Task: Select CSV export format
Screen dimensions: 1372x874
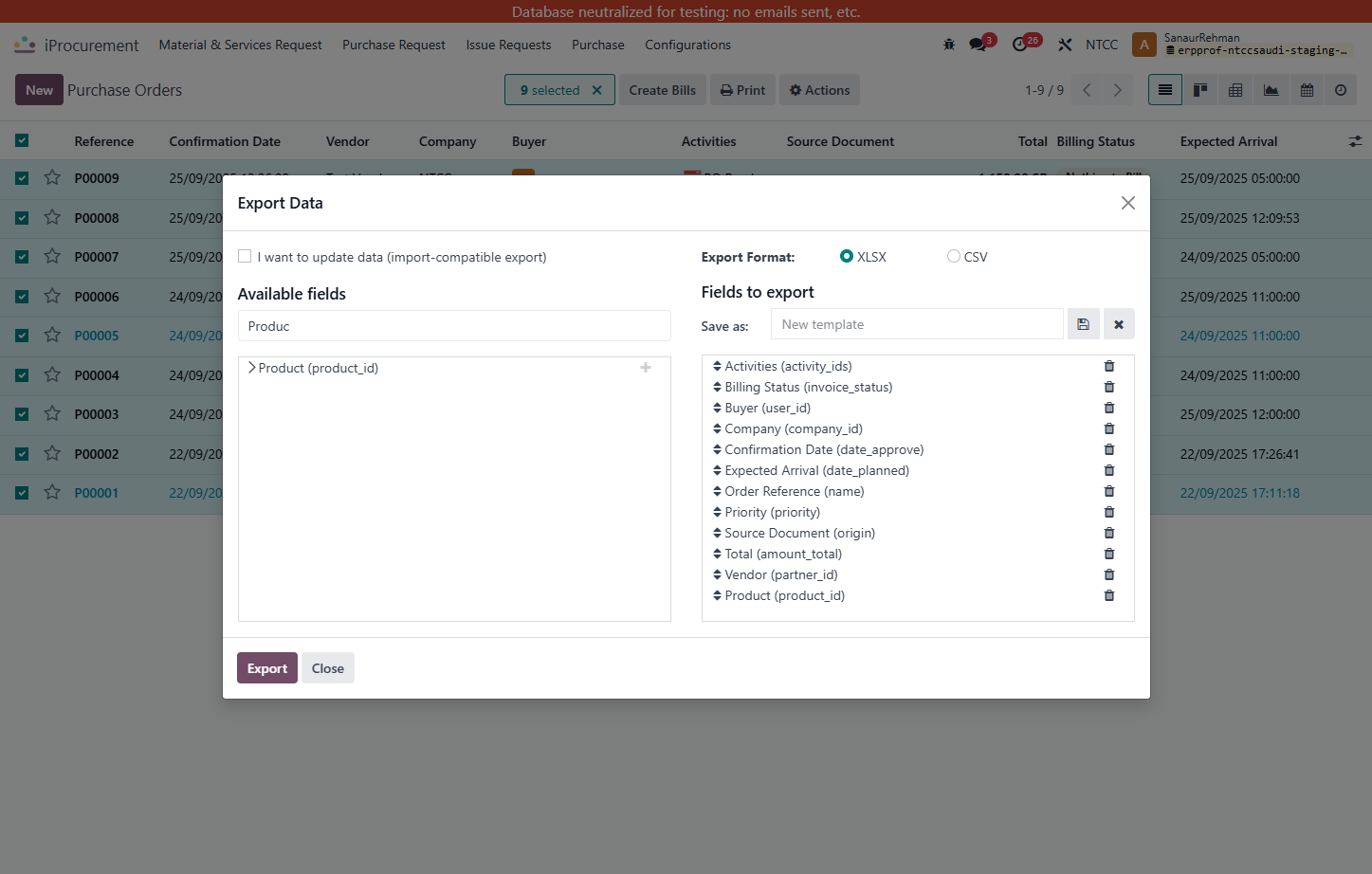Action: point(954,256)
